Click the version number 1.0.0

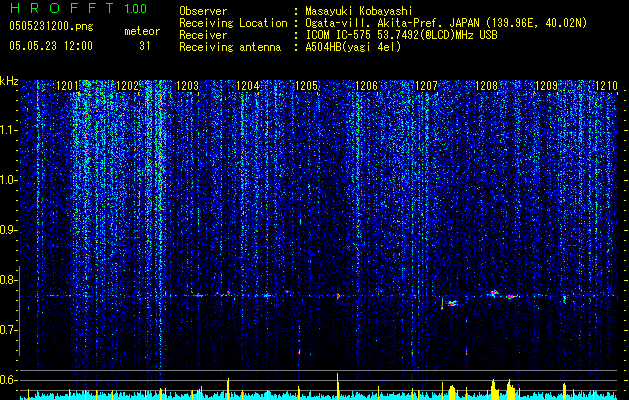click(x=136, y=8)
